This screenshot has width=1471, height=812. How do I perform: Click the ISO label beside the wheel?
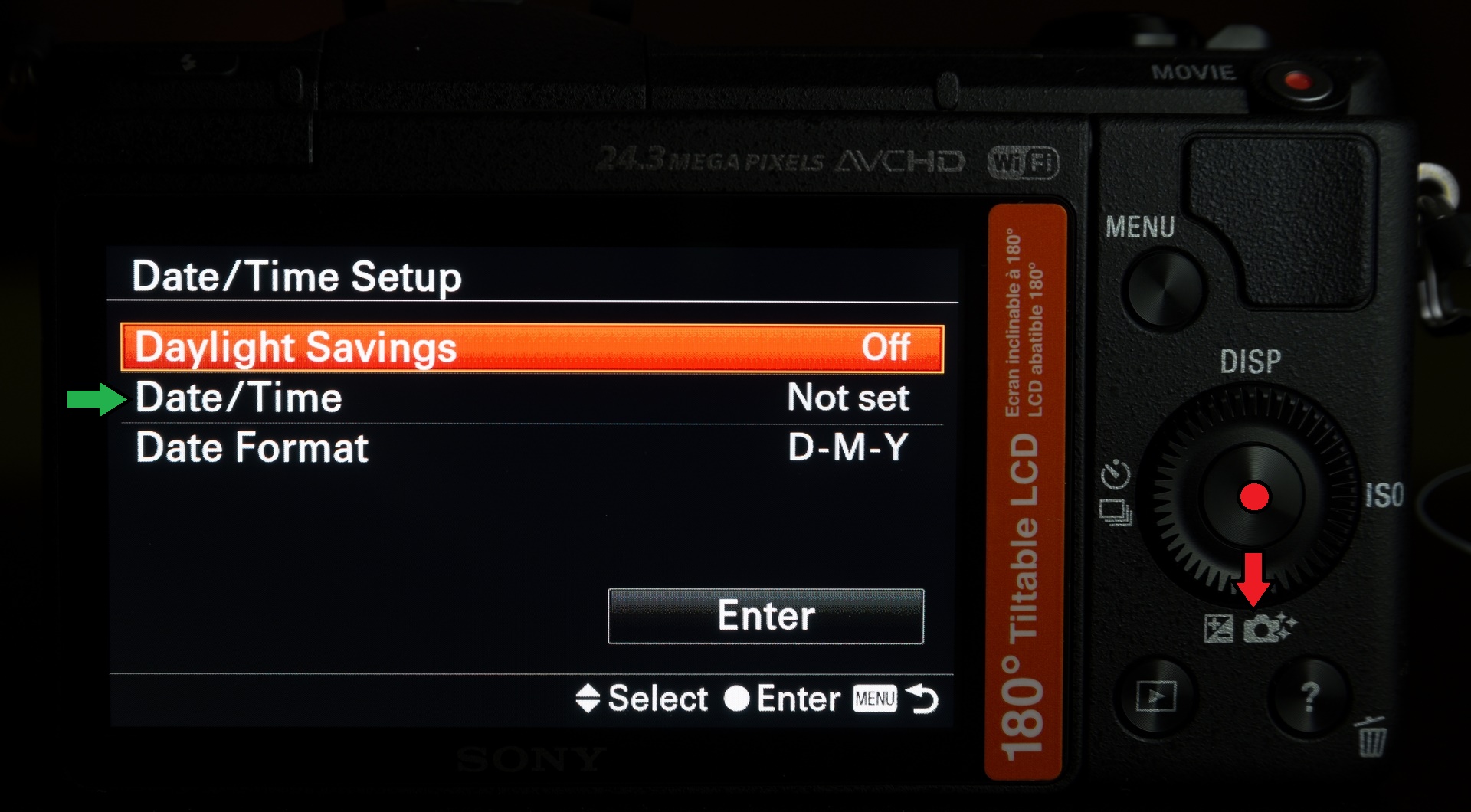pos(1385,495)
